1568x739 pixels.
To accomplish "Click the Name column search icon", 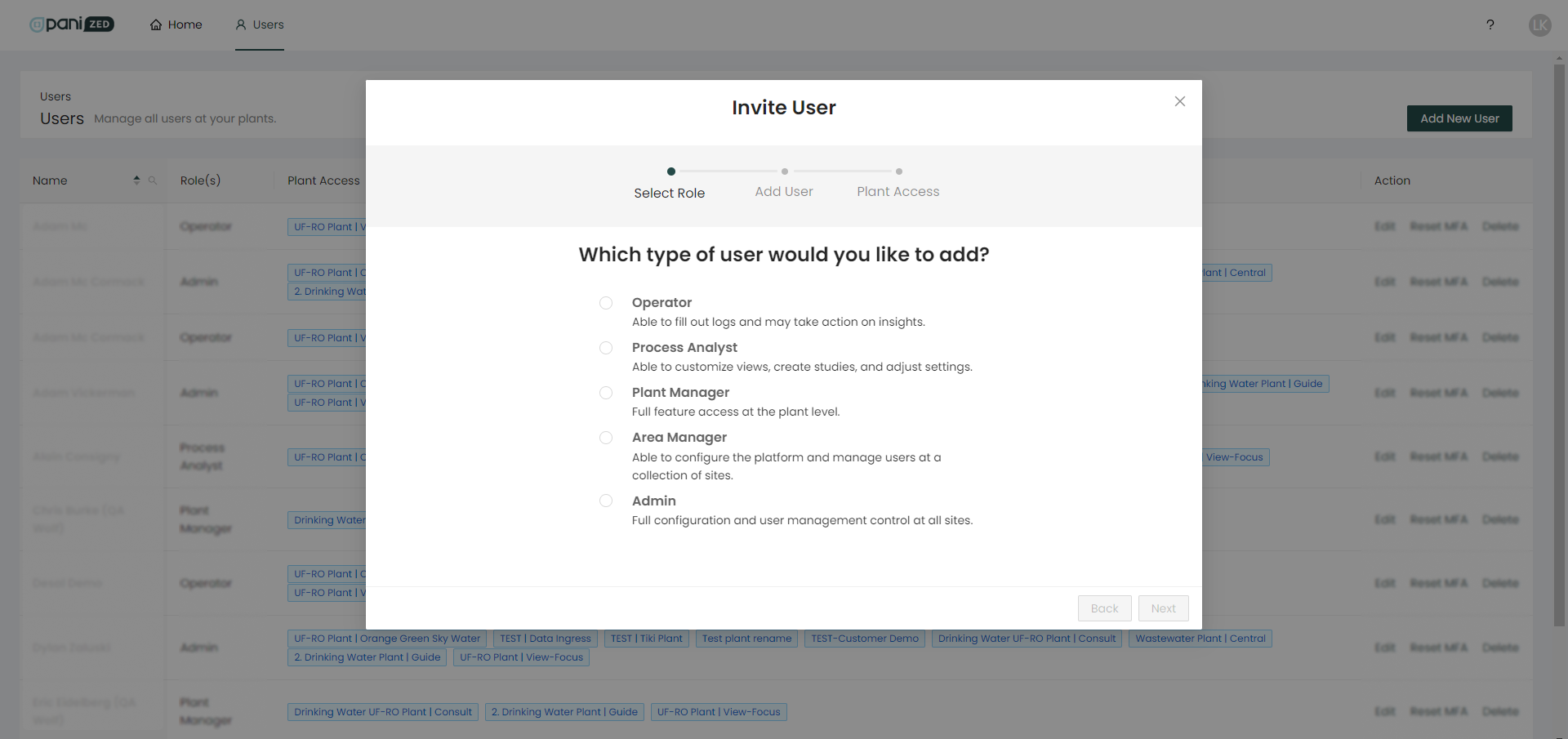I will (153, 180).
